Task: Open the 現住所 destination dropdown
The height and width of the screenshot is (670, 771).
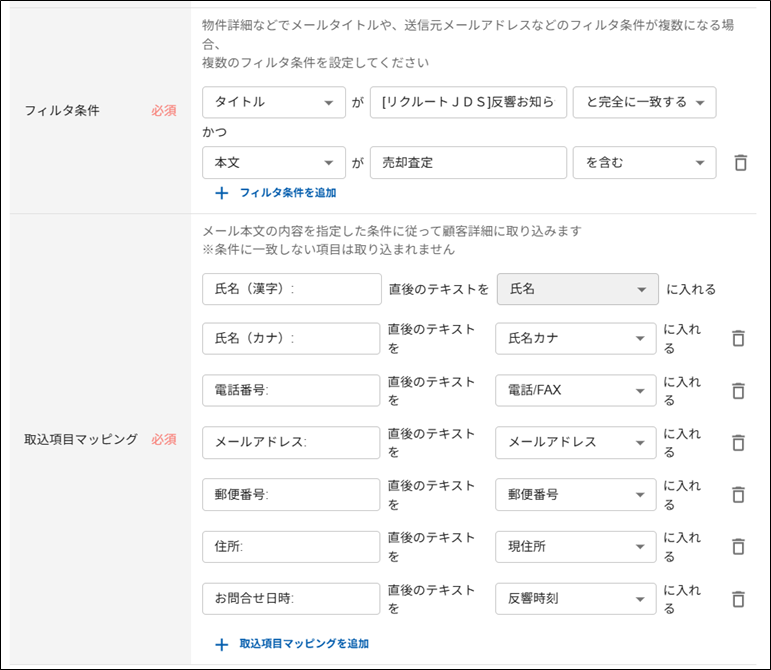Action: point(576,547)
